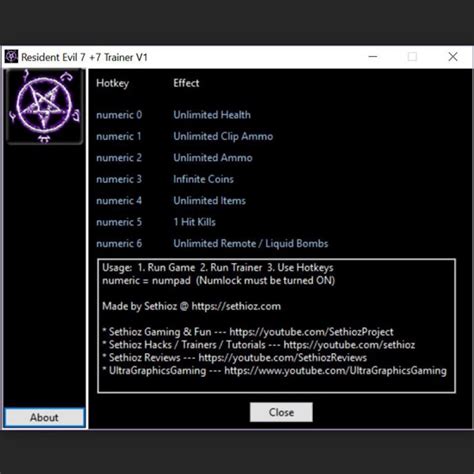Select the 1 Hit Kills effect
Image resolution: width=474 pixels, height=474 pixels.
coord(195,222)
